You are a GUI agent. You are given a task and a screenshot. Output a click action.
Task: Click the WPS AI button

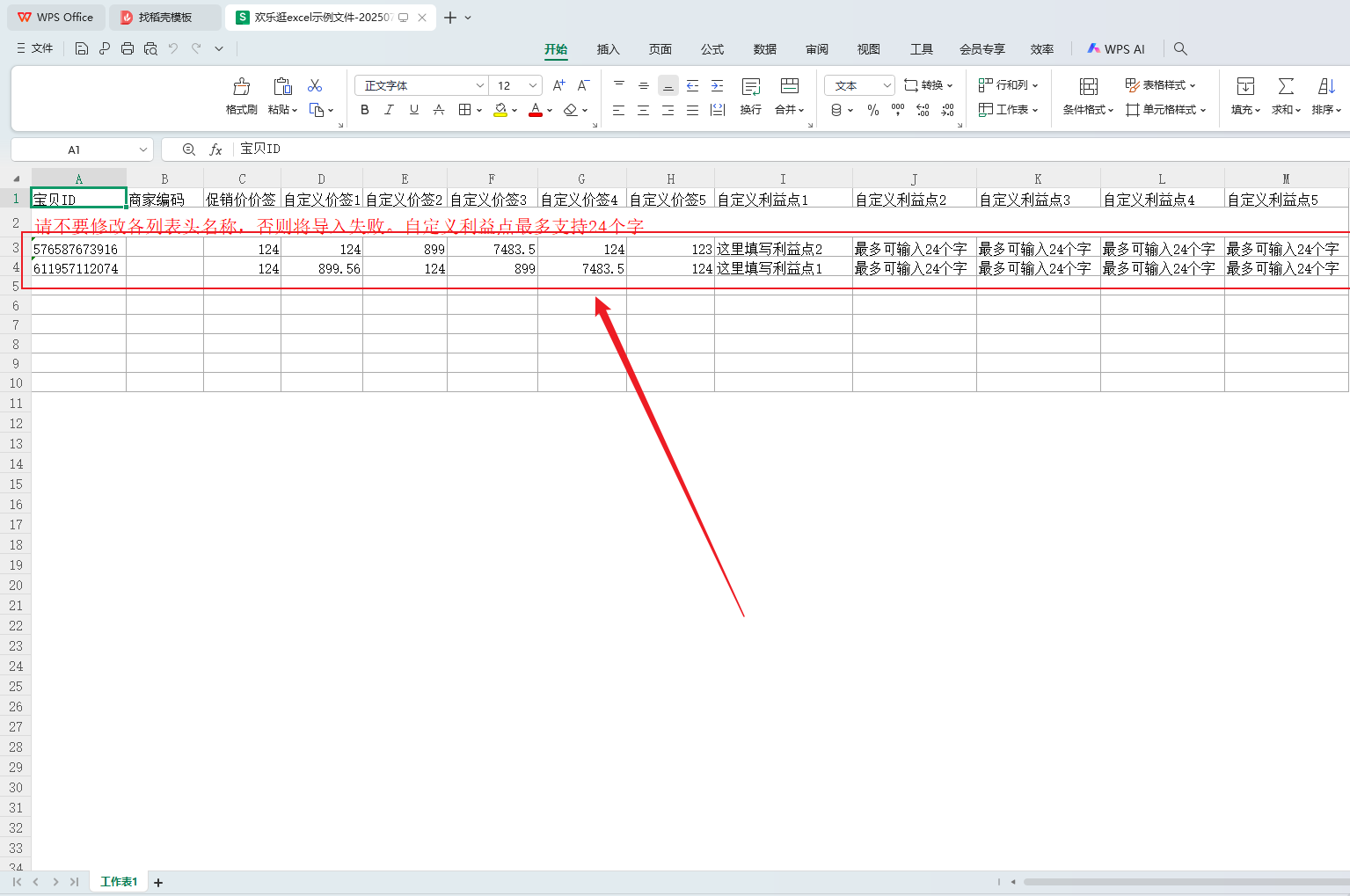pyautogui.click(x=1116, y=49)
